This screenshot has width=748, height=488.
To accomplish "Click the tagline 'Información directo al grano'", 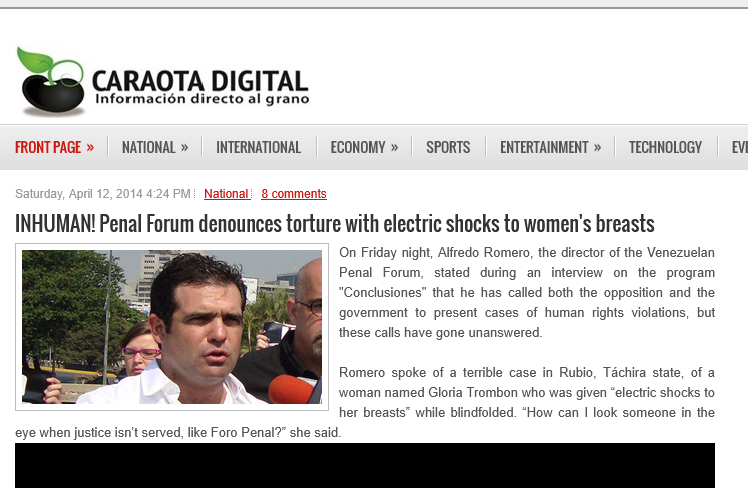I will [x=201, y=99].
